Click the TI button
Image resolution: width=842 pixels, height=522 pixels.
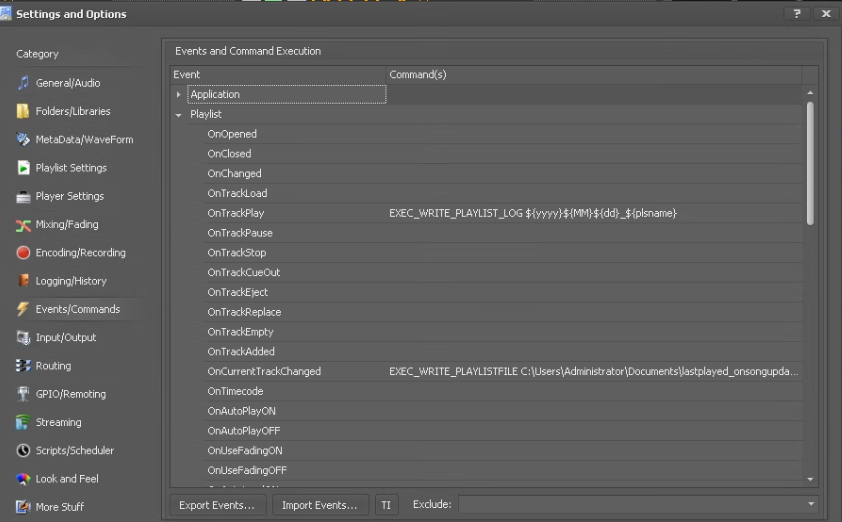click(386, 505)
